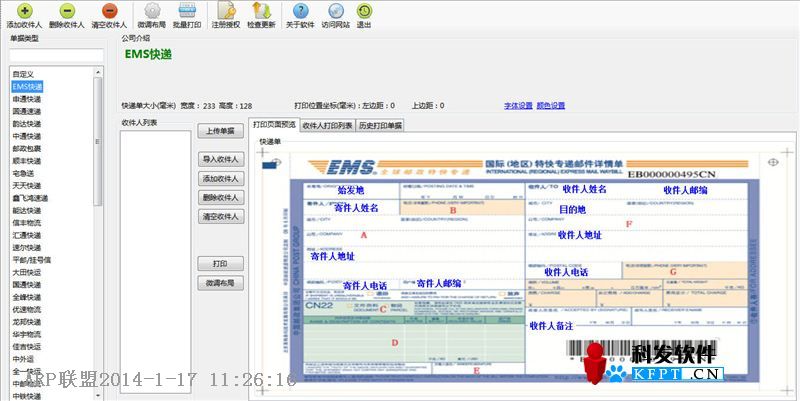The height and width of the screenshot is (401, 800).
Task: Open 关于软件 question mark icon
Action: click(x=301, y=11)
